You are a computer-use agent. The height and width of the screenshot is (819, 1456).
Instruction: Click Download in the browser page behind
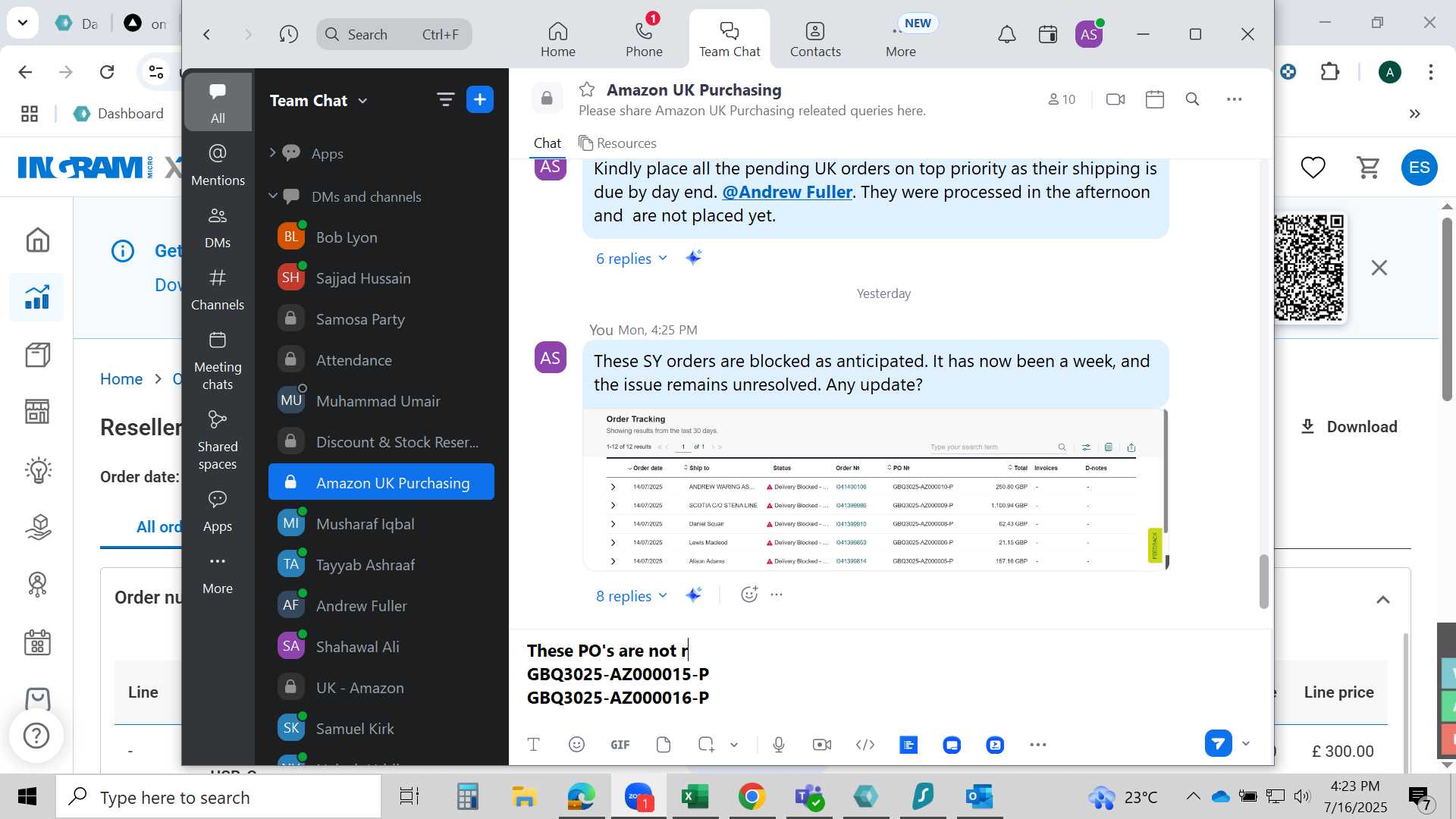click(1349, 427)
